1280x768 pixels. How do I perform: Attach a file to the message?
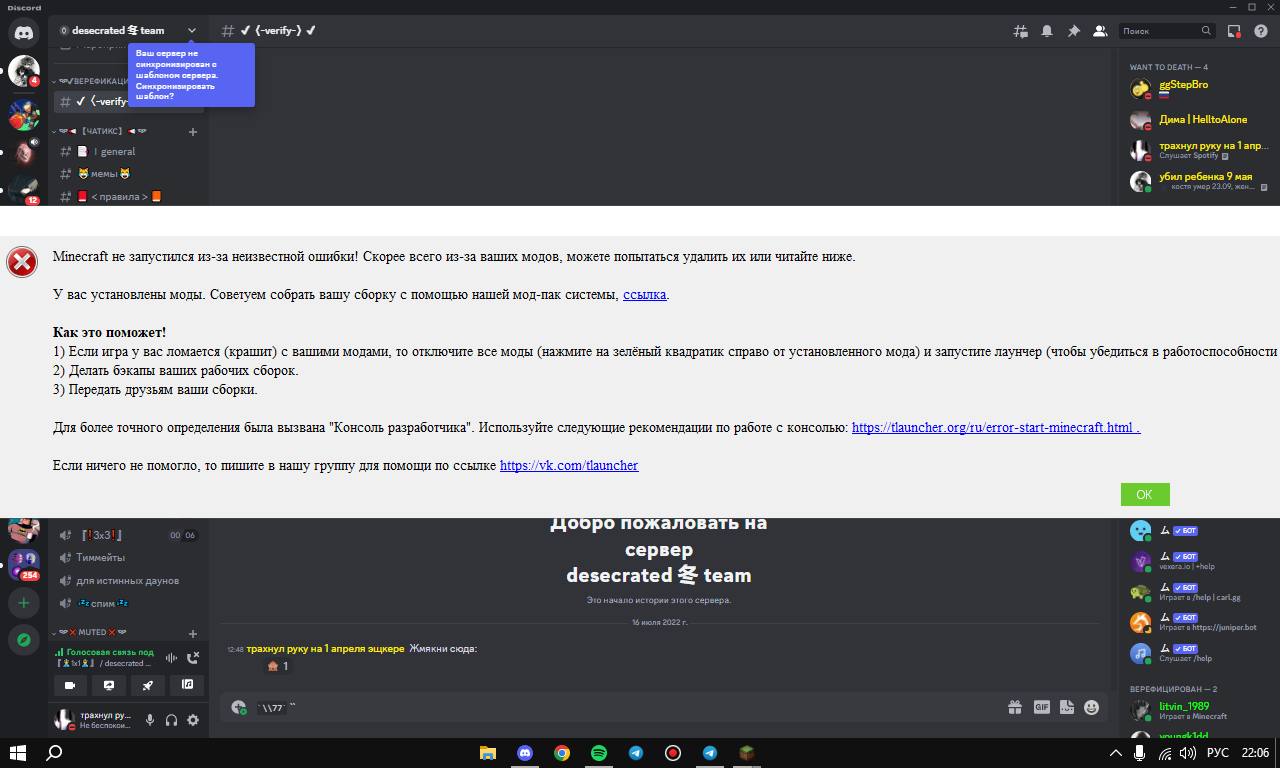point(238,707)
